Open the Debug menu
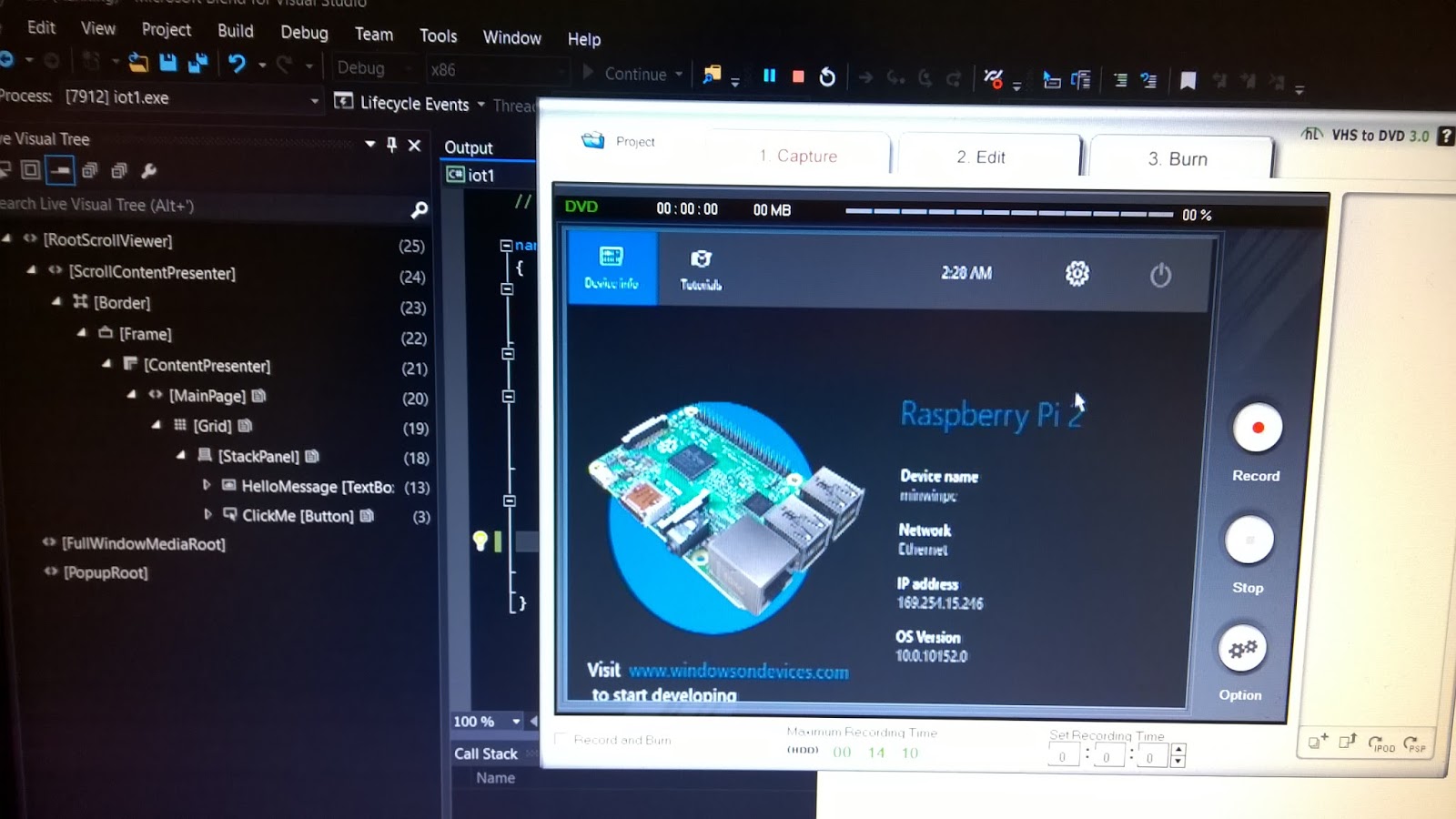Screen dimensions: 1456x819 pos(304,34)
